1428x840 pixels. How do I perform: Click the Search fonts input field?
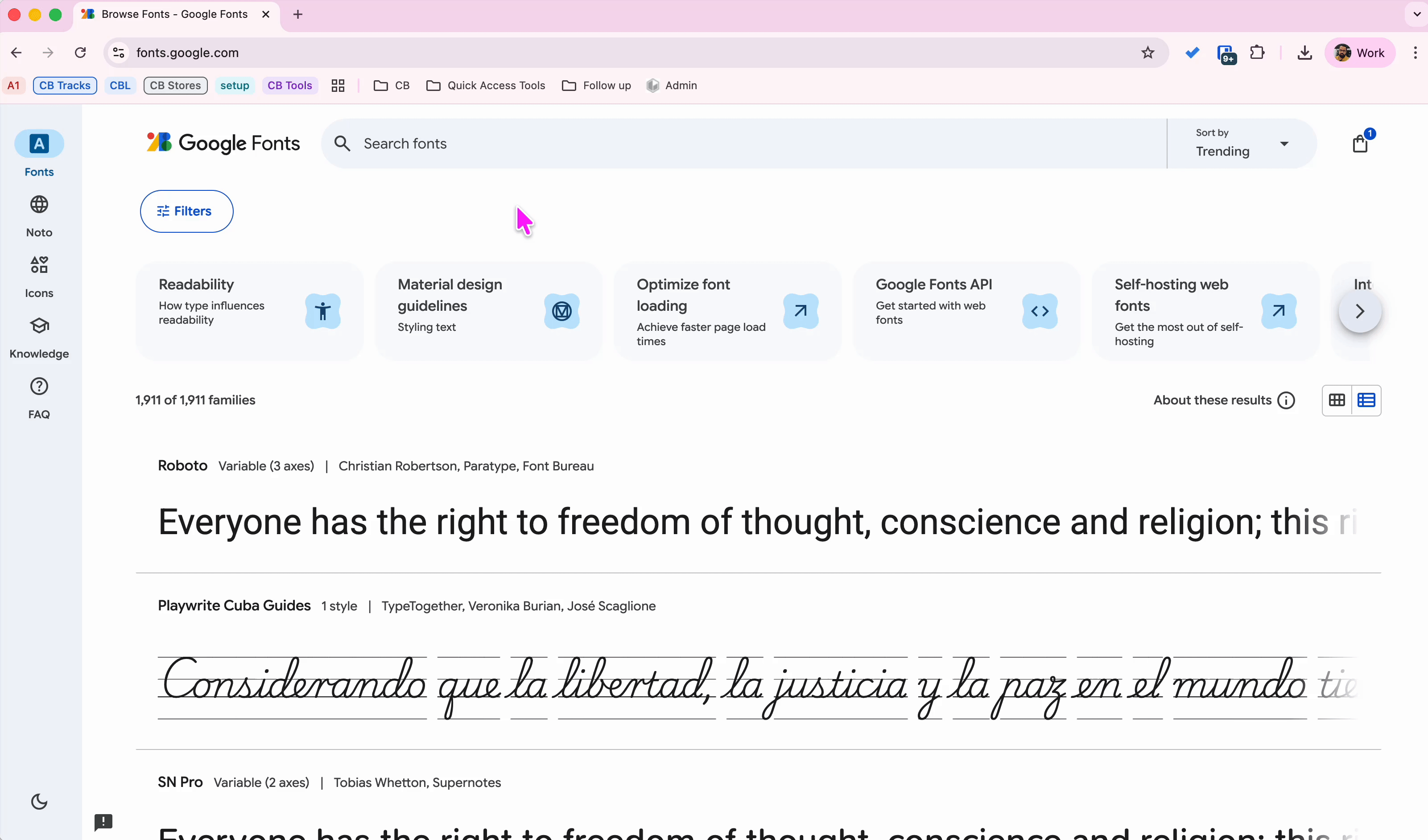(x=737, y=143)
